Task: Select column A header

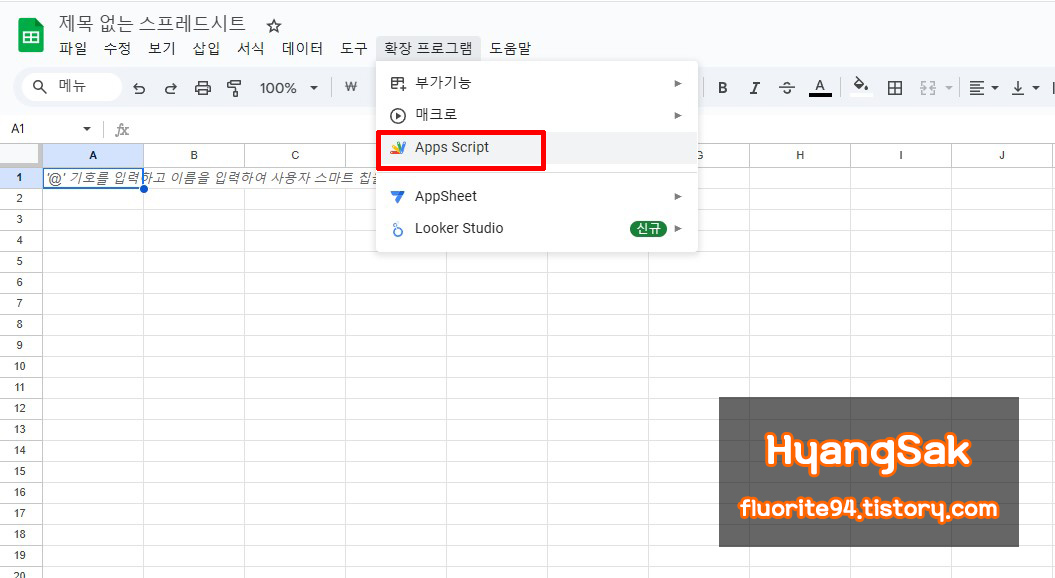Action: coord(93,155)
